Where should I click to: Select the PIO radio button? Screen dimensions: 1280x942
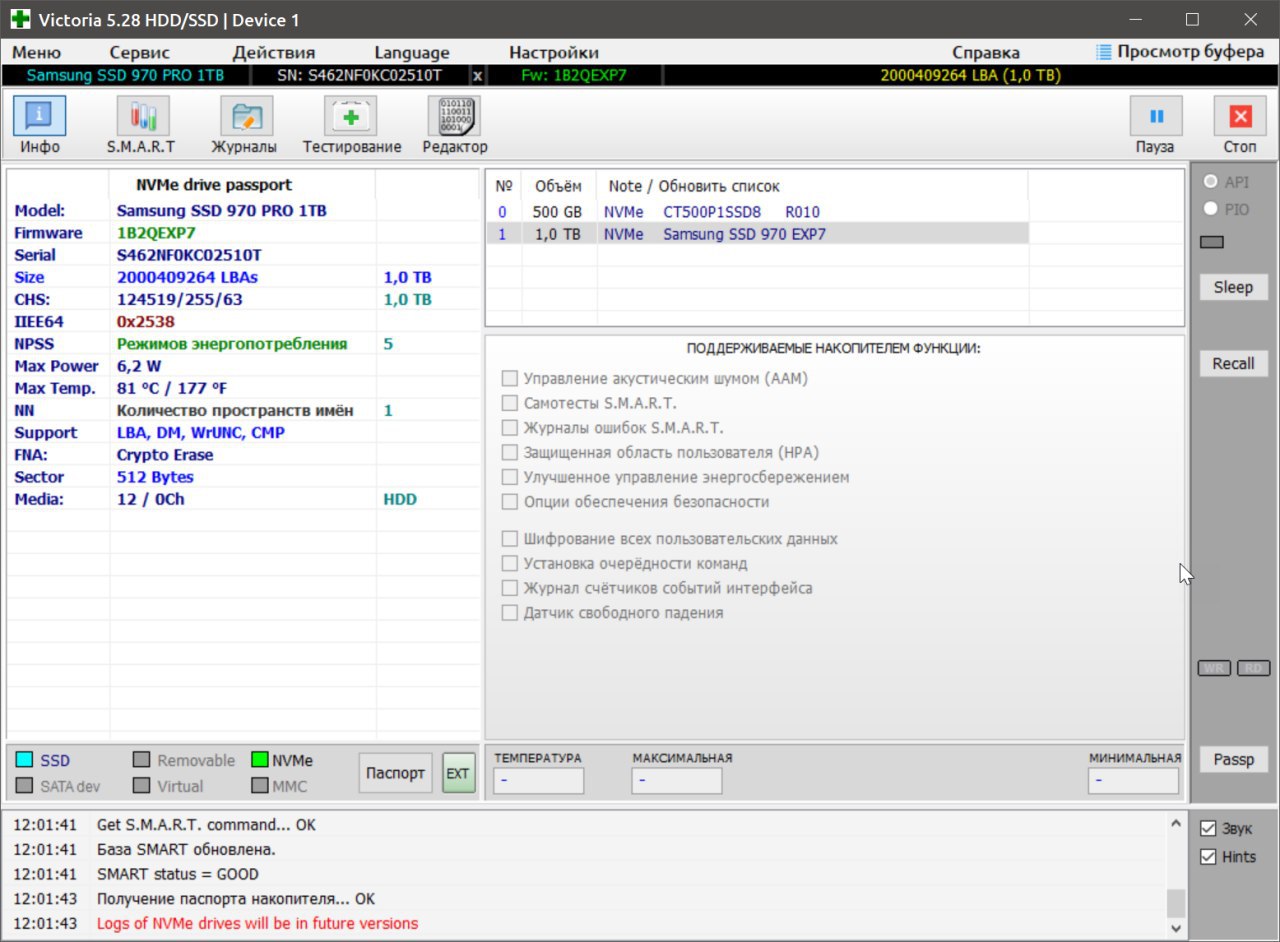click(x=1211, y=209)
